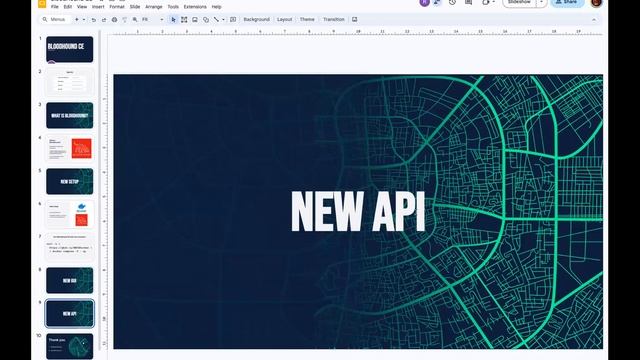Click the Background button

point(256,19)
